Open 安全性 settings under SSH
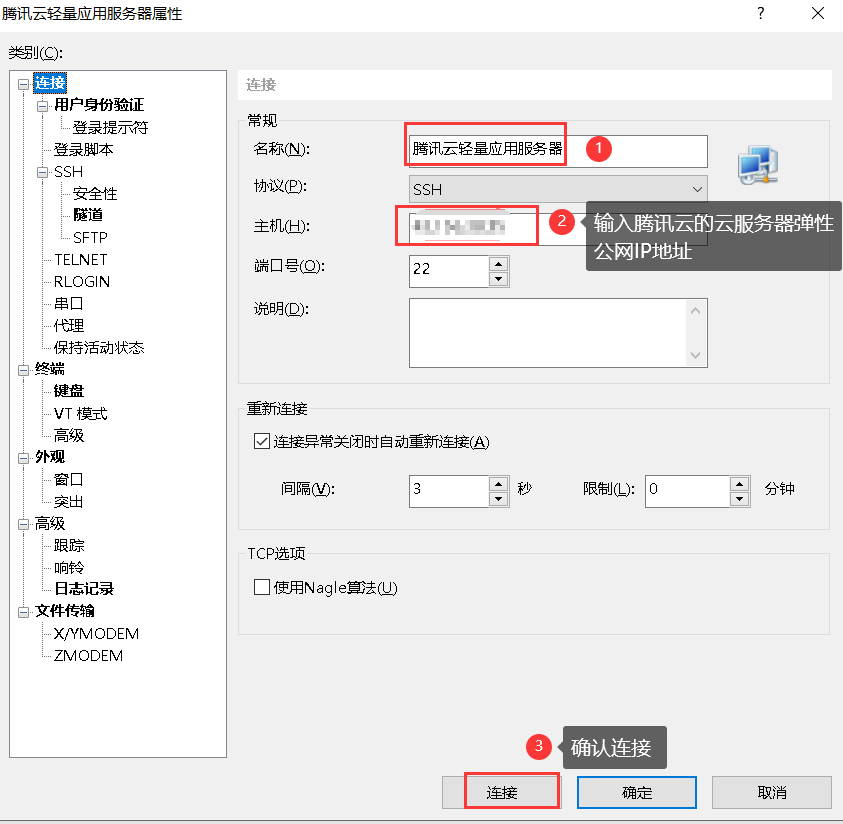Image resolution: width=843 pixels, height=824 pixels. point(95,194)
